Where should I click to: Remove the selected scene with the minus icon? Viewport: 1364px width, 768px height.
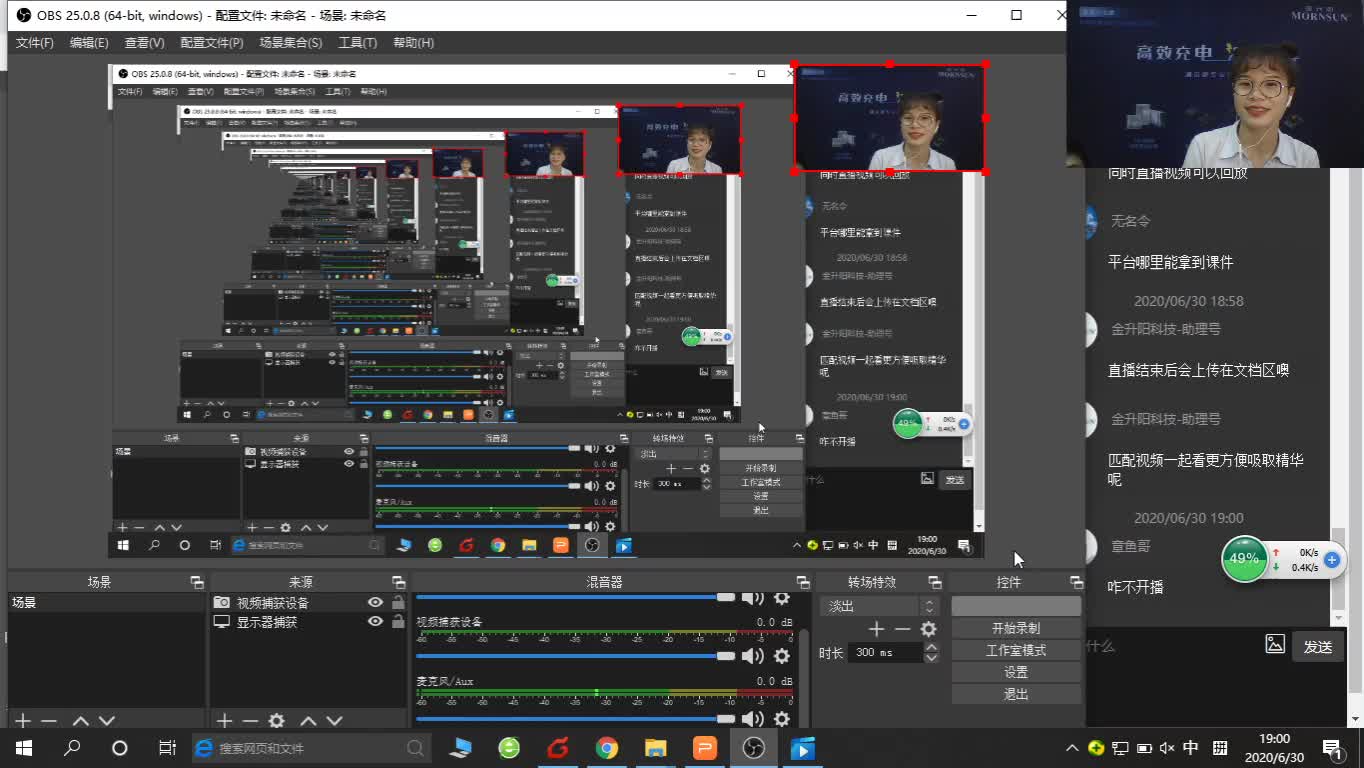pos(48,720)
